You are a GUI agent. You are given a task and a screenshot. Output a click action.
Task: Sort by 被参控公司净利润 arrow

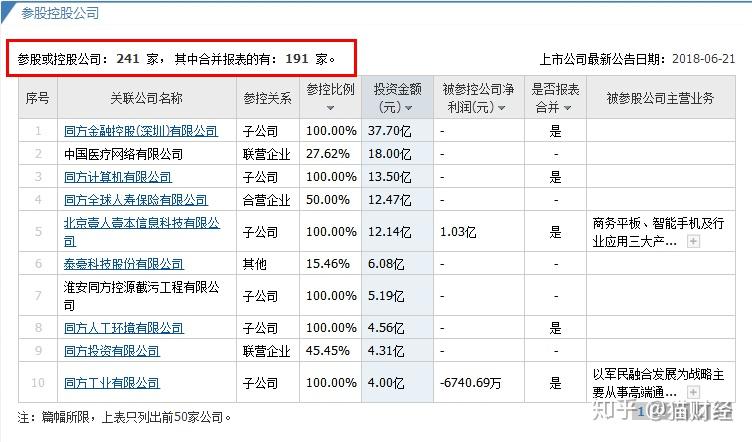(502, 108)
